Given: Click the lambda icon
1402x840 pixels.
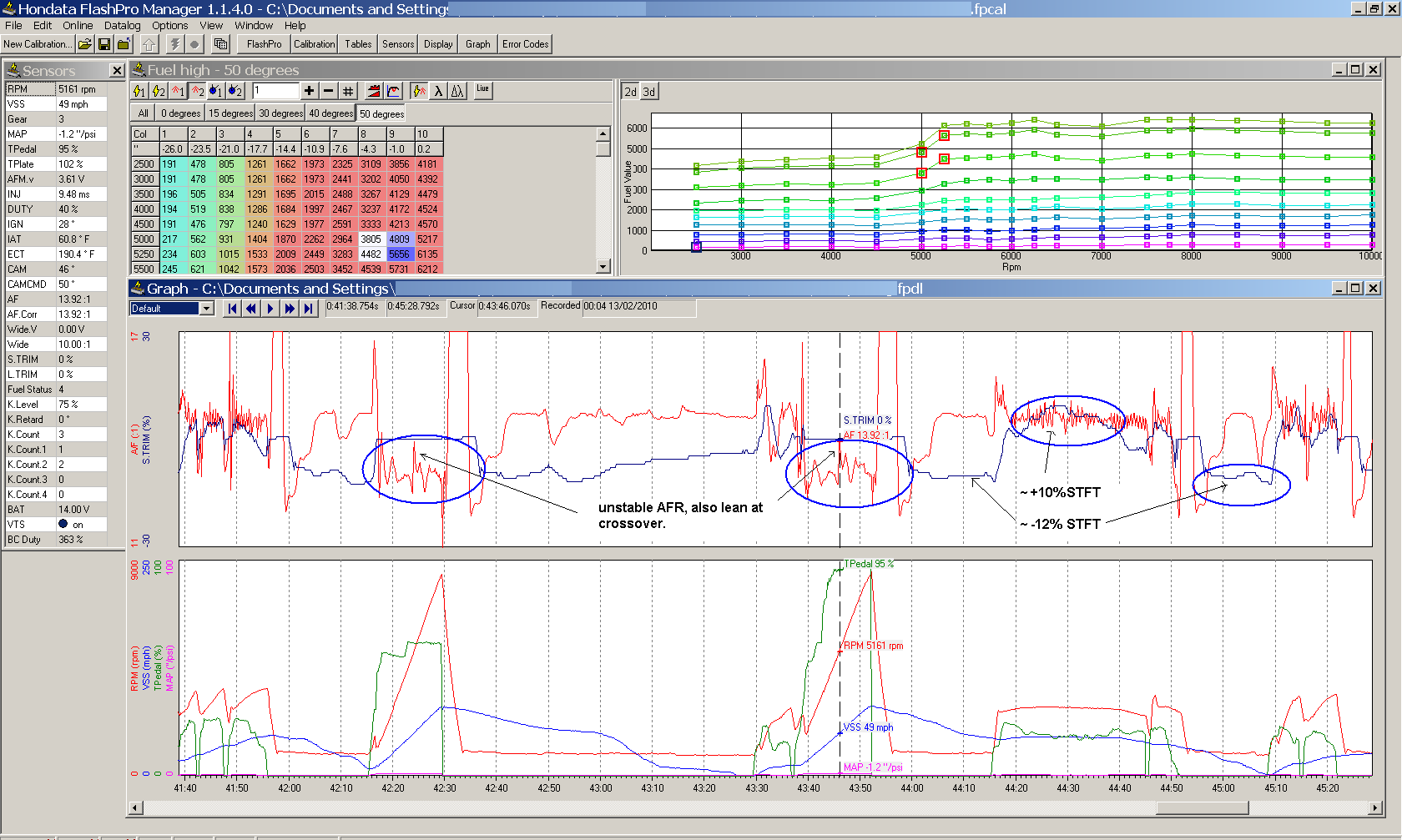Looking at the screenshot, I should [x=439, y=91].
